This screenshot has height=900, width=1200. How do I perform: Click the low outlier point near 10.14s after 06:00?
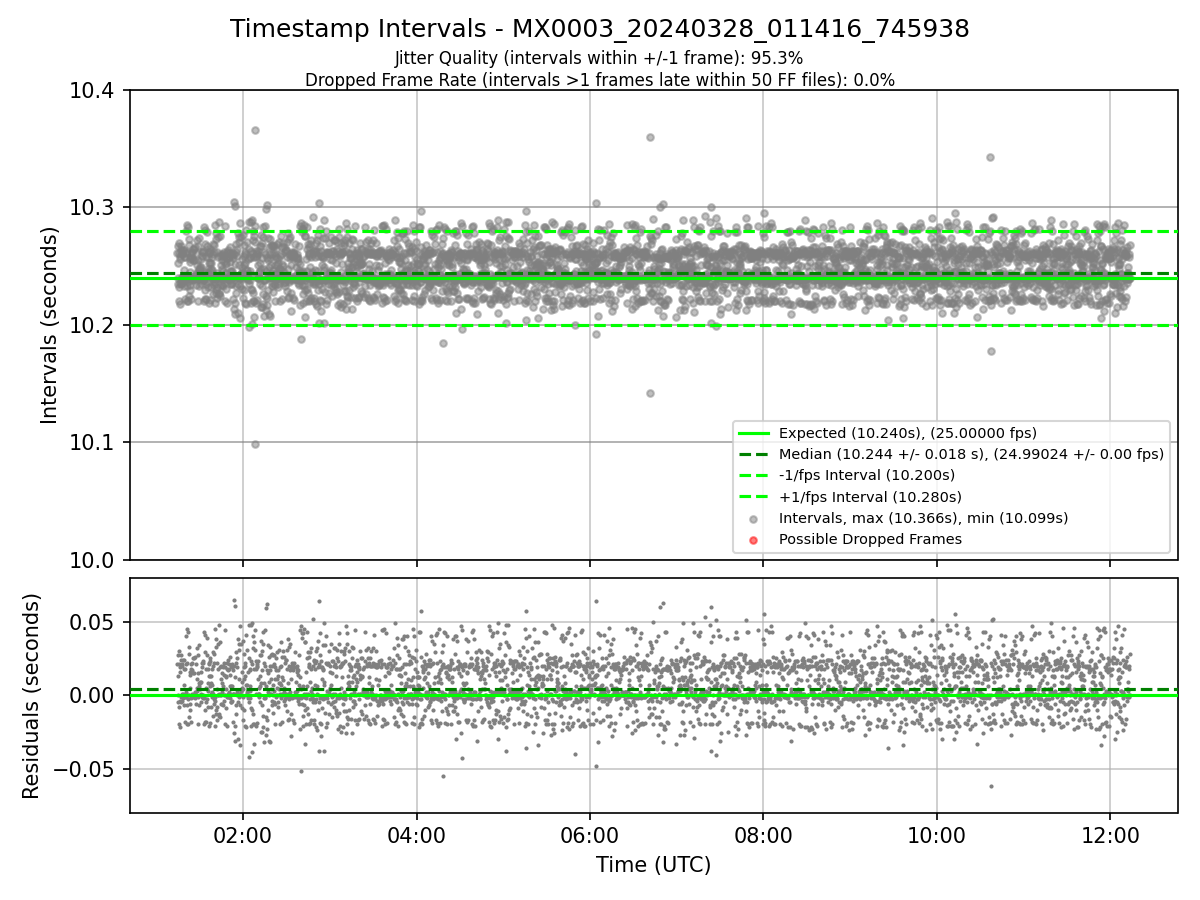tap(650, 393)
